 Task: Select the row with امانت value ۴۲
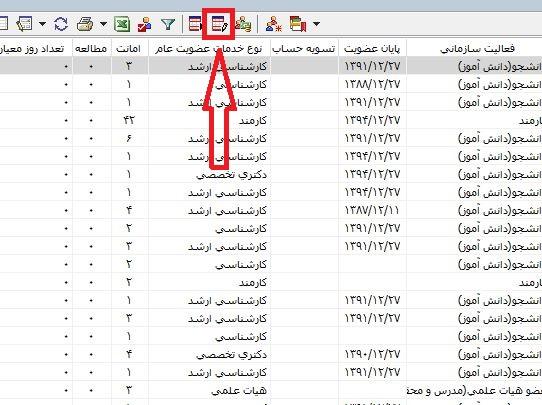point(271,120)
